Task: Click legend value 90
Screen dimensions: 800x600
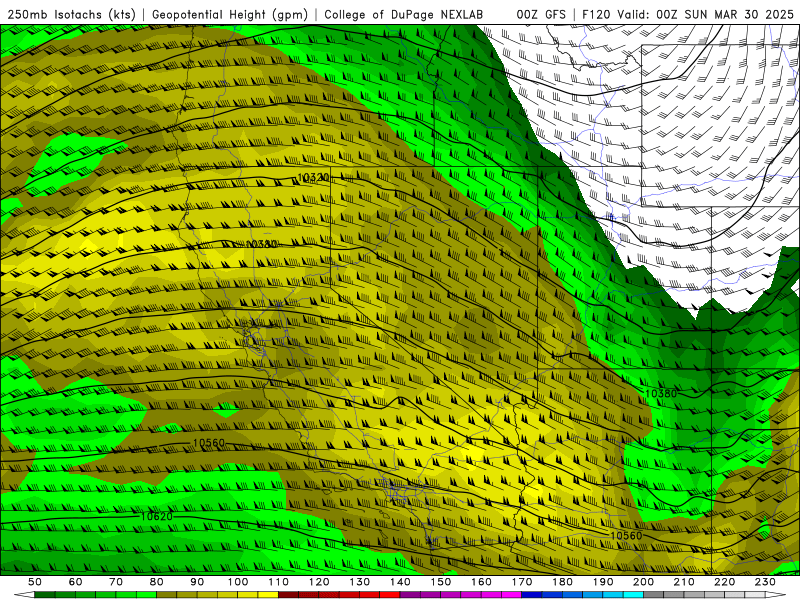Action: coord(197,582)
